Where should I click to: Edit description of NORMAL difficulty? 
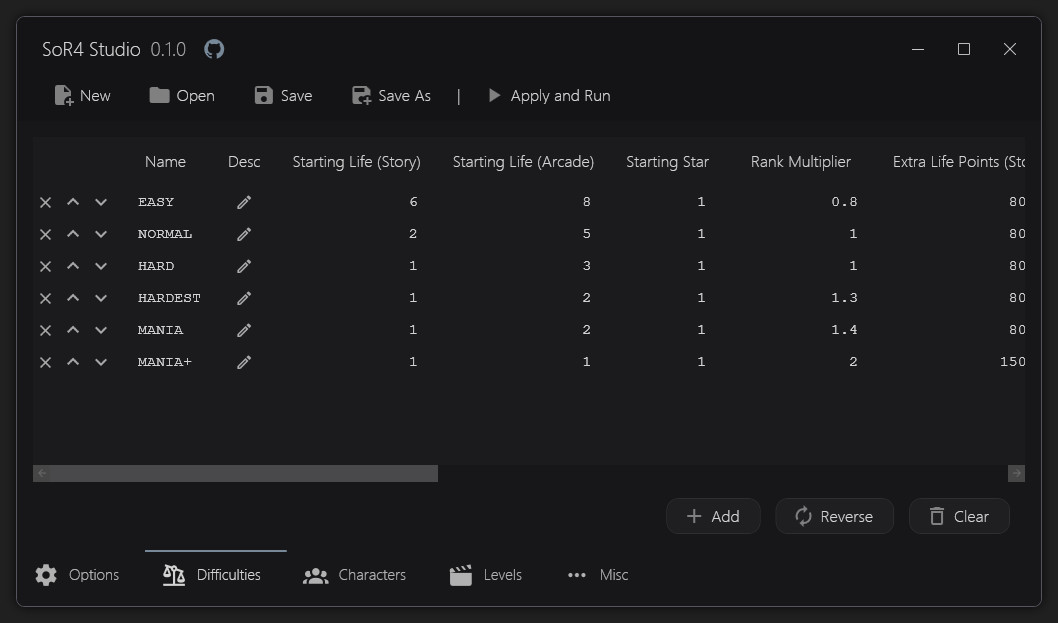point(244,234)
